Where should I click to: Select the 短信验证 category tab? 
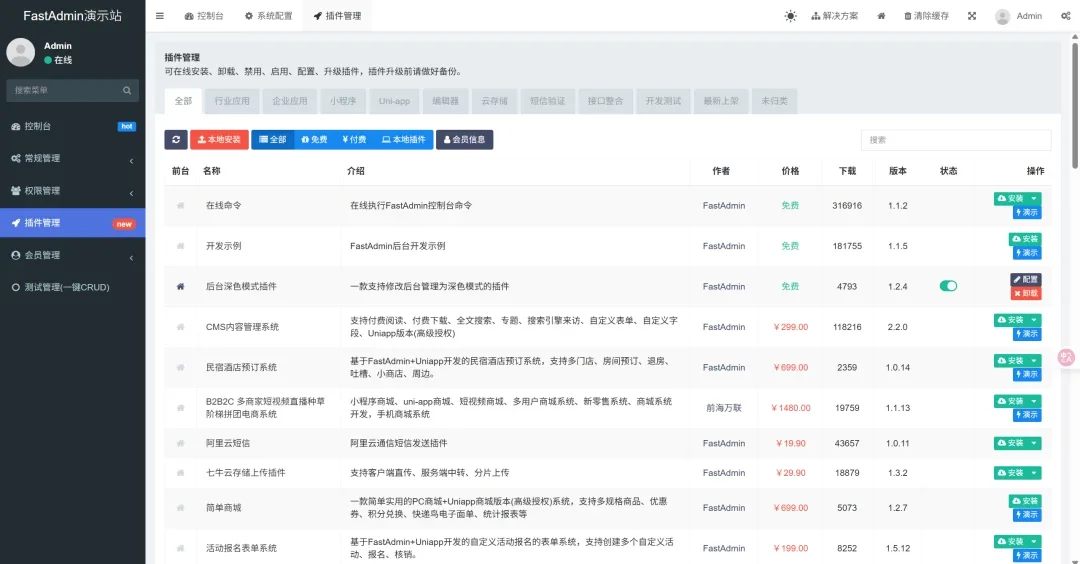(x=548, y=101)
